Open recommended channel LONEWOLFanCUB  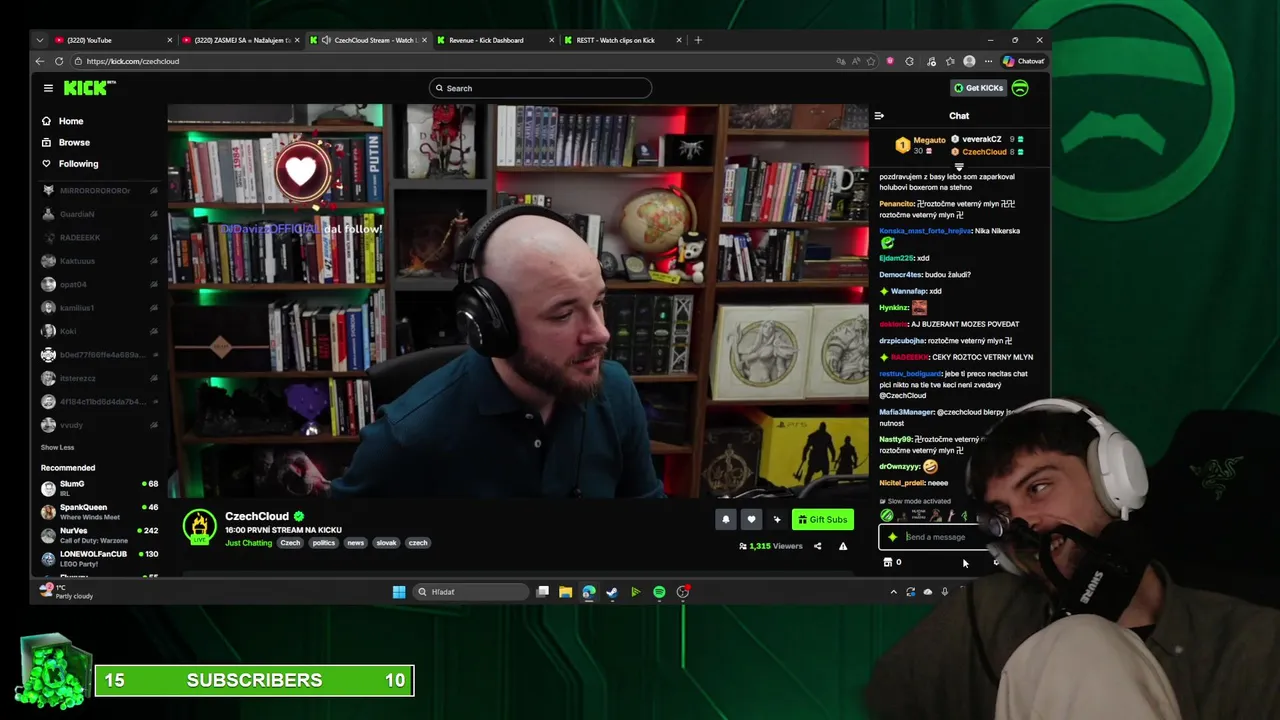[99, 557]
